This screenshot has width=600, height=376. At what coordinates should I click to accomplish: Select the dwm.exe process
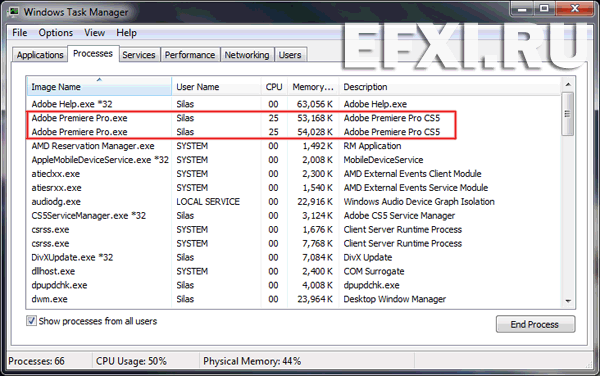293,299
